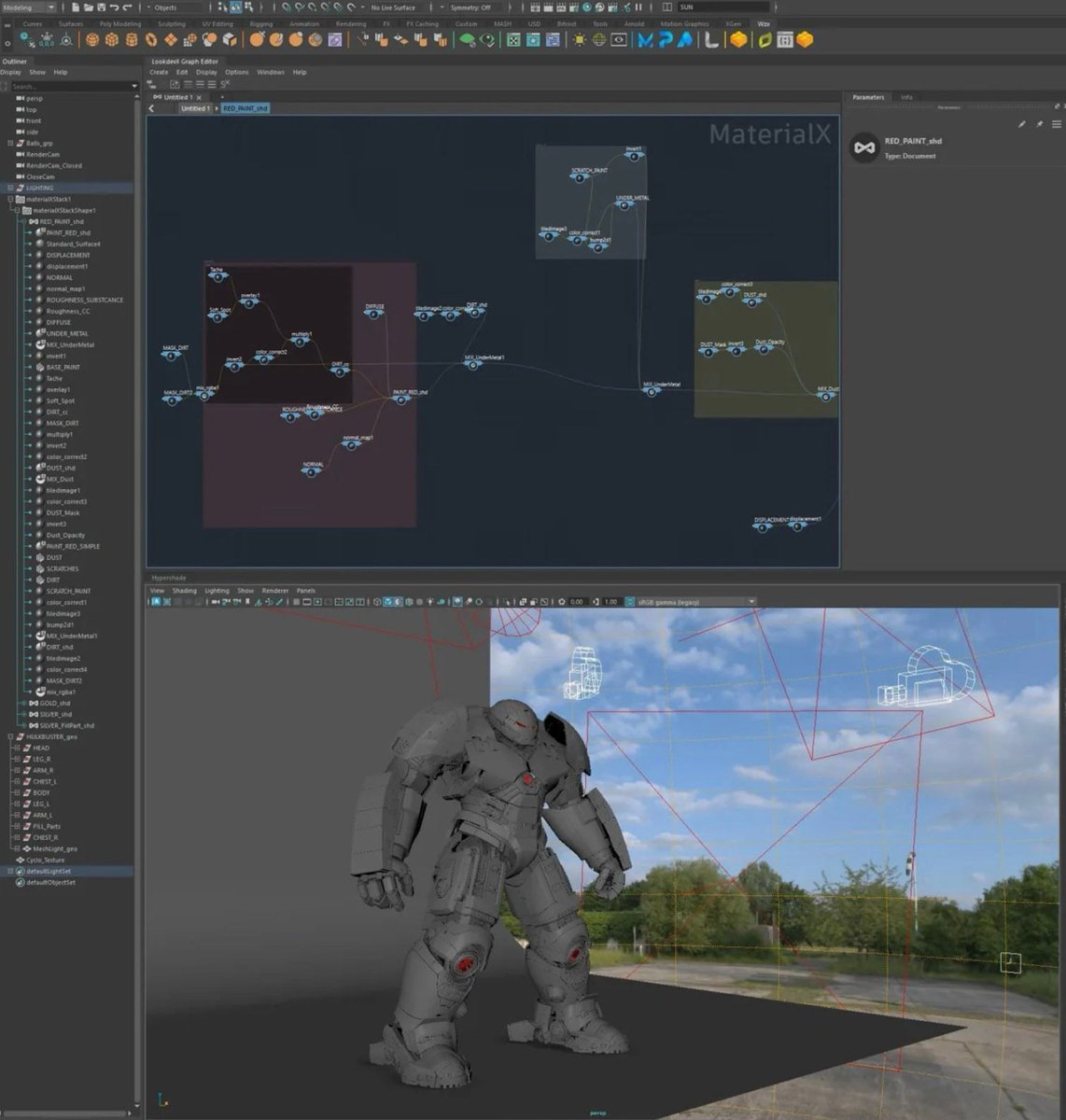
Task: Close the Untitled 1 graph tab
Action: tap(199, 97)
